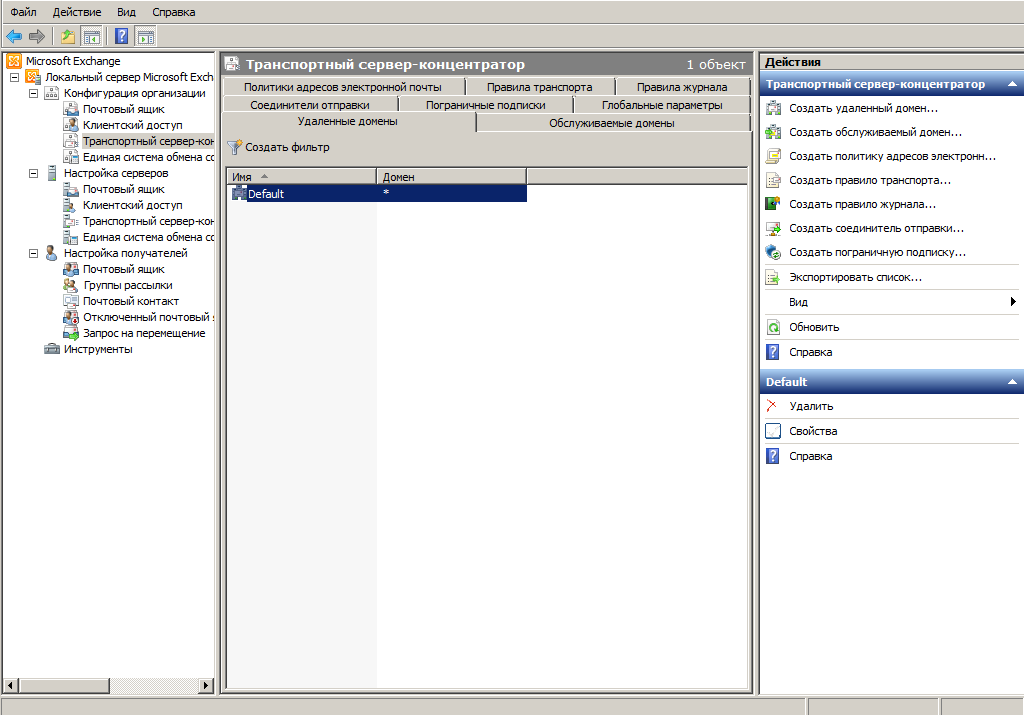
Task: Open the Файл menu
Action: [x=24, y=12]
